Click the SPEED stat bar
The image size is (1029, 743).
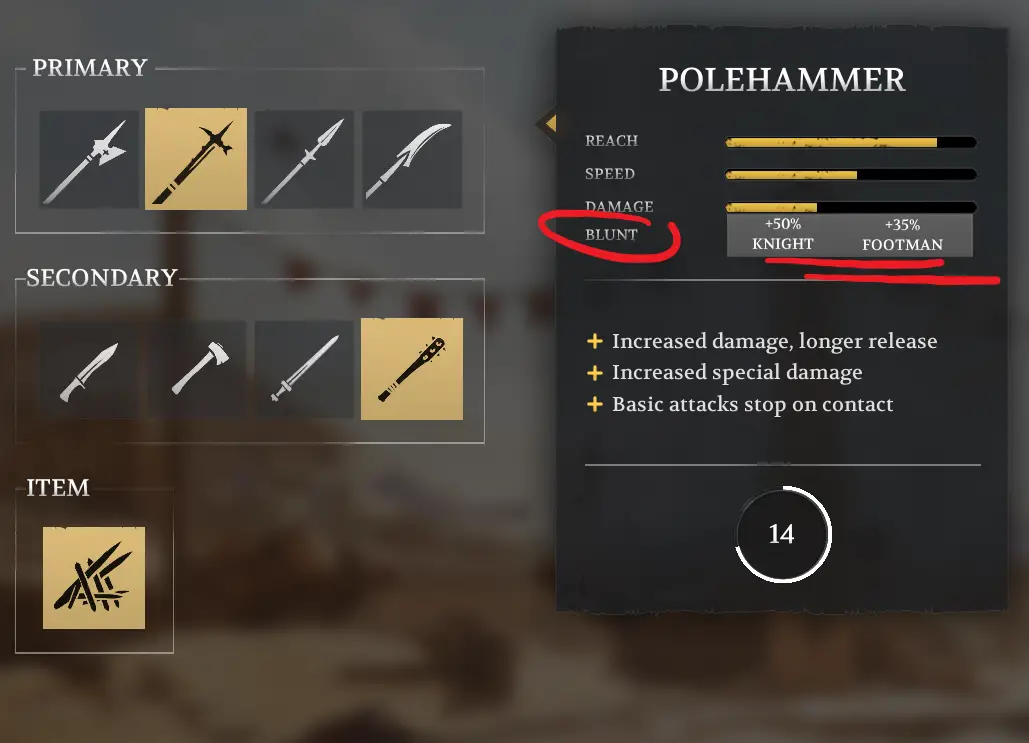pyautogui.click(x=850, y=175)
